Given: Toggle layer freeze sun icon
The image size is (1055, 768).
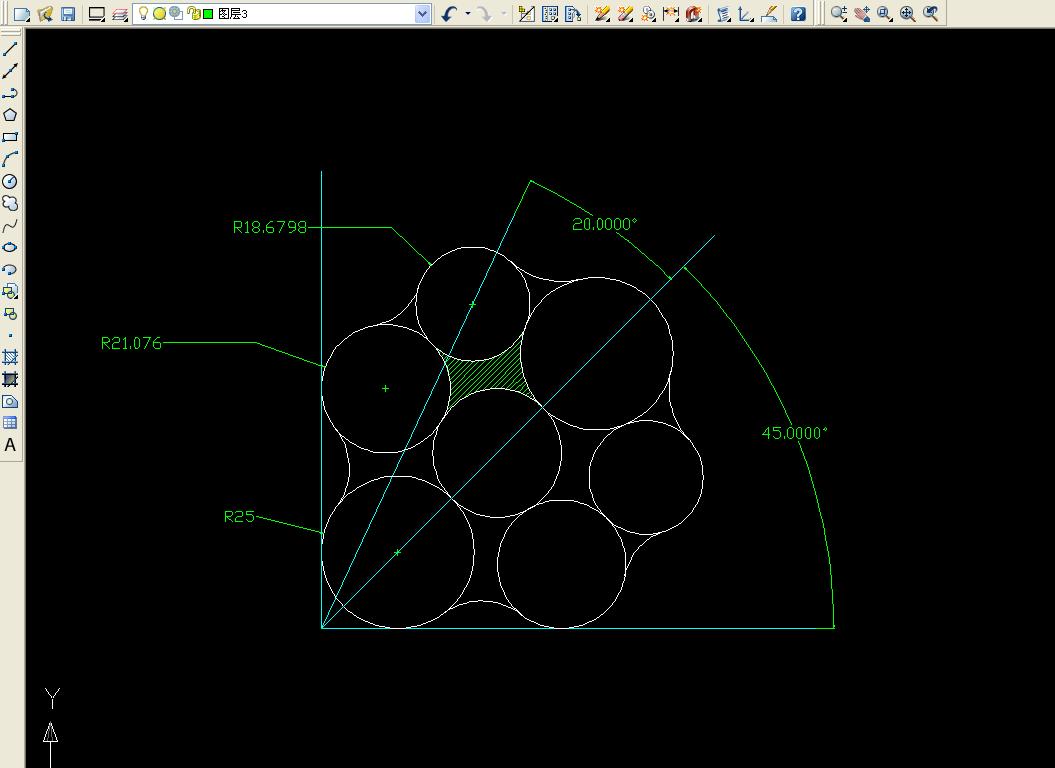Looking at the screenshot, I should pyautogui.click(x=159, y=13).
